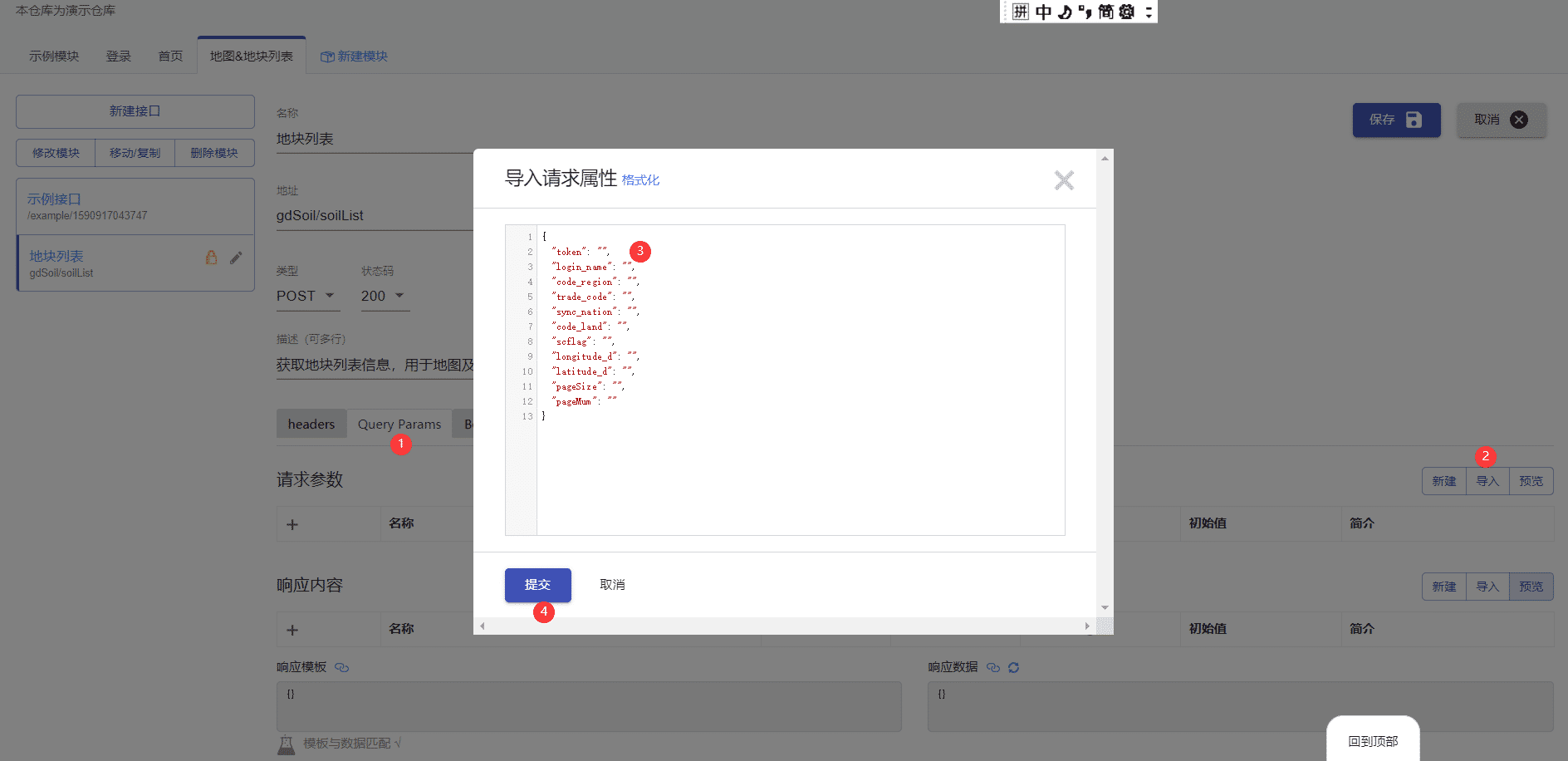
Task: Expand the IME toolbar options arrow
Action: click(x=1149, y=12)
